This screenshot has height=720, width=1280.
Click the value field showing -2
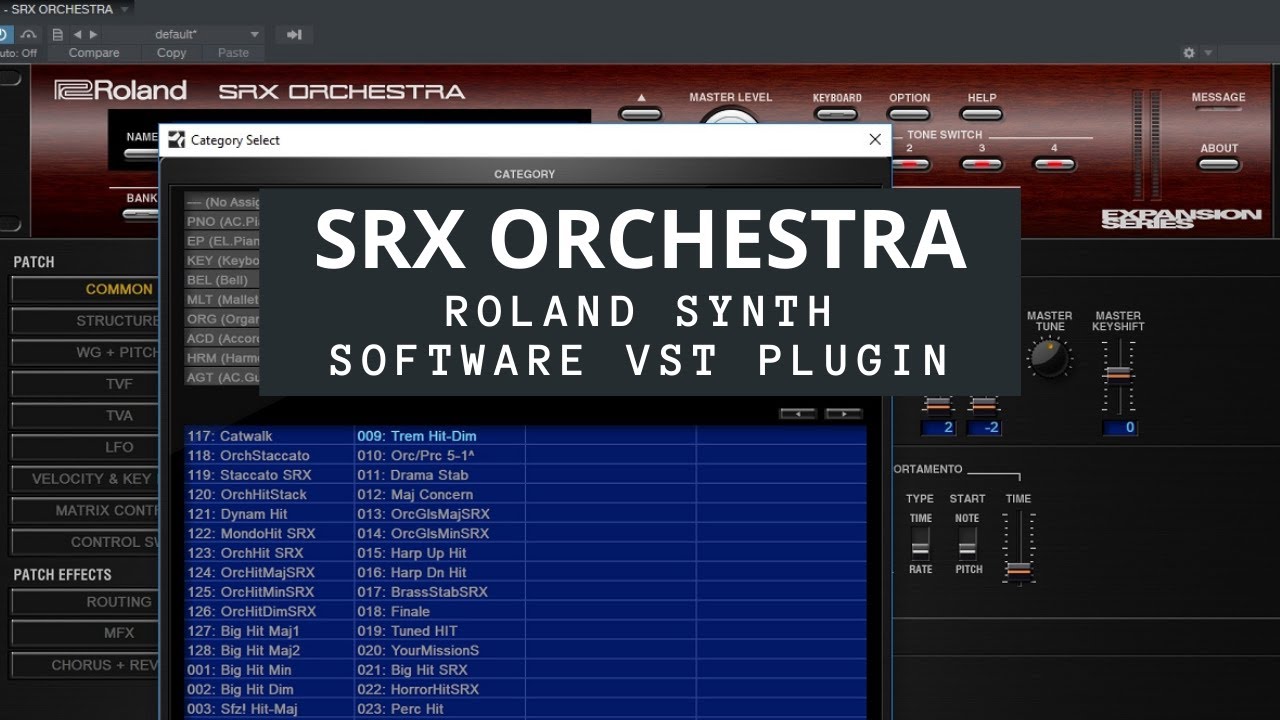pyautogui.click(x=984, y=428)
